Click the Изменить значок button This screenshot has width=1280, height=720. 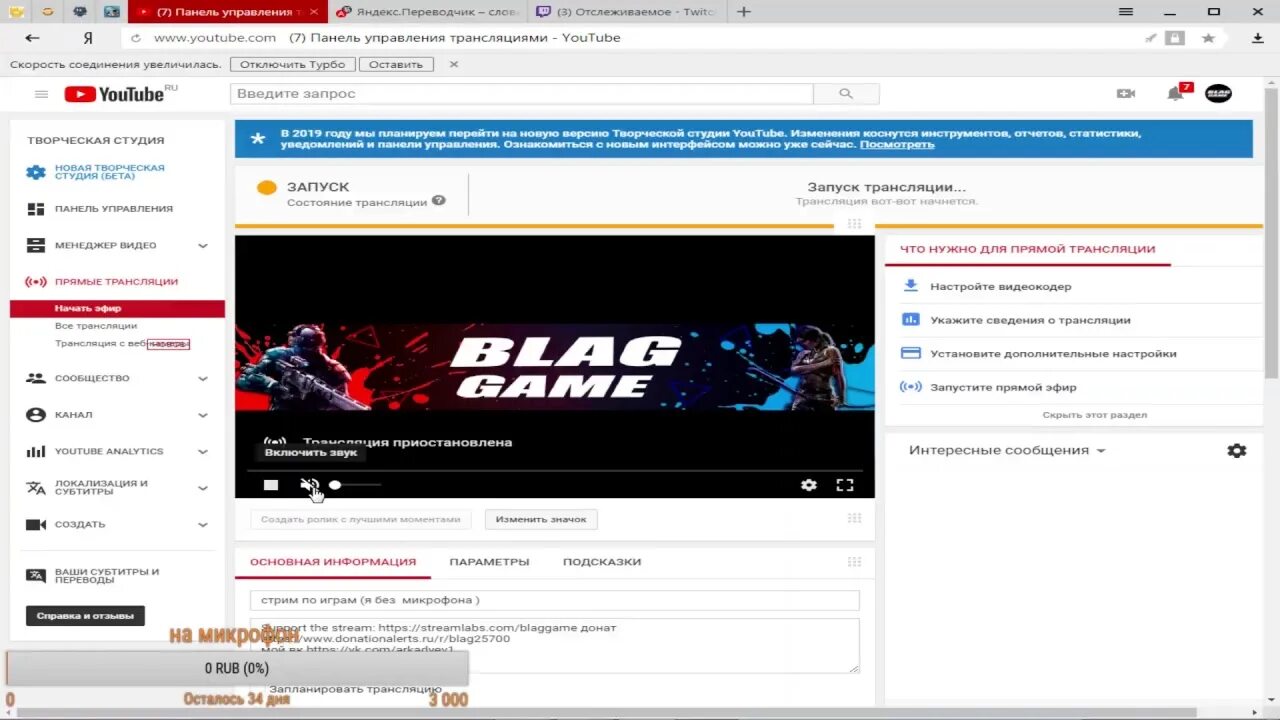[541, 520]
